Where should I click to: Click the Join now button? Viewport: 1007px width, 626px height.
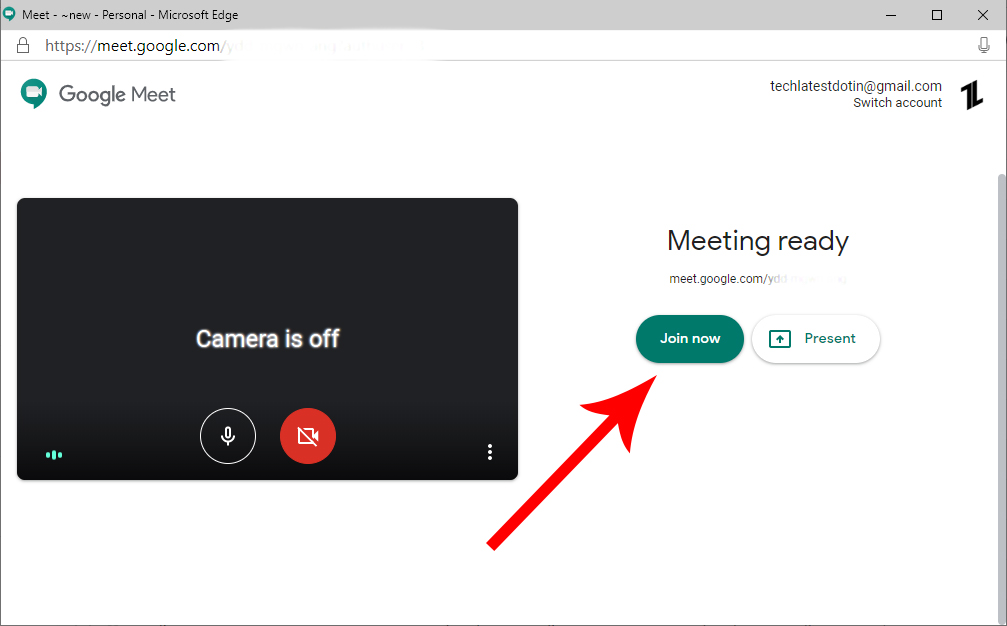(x=690, y=338)
